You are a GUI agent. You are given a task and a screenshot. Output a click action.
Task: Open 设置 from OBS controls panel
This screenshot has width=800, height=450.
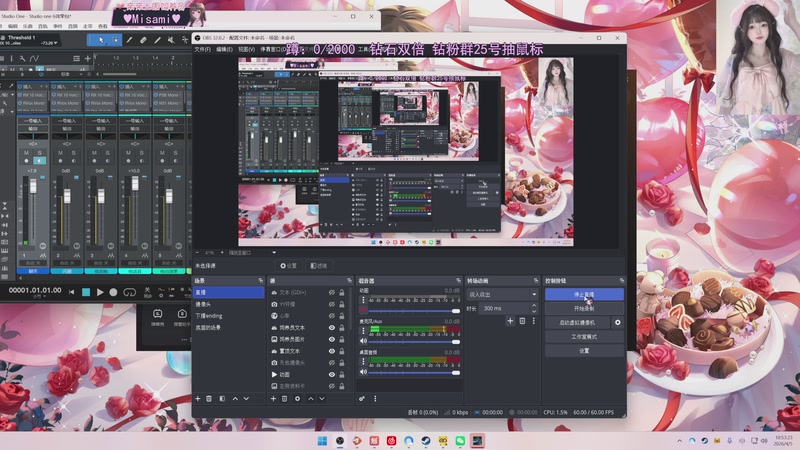(584, 351)
